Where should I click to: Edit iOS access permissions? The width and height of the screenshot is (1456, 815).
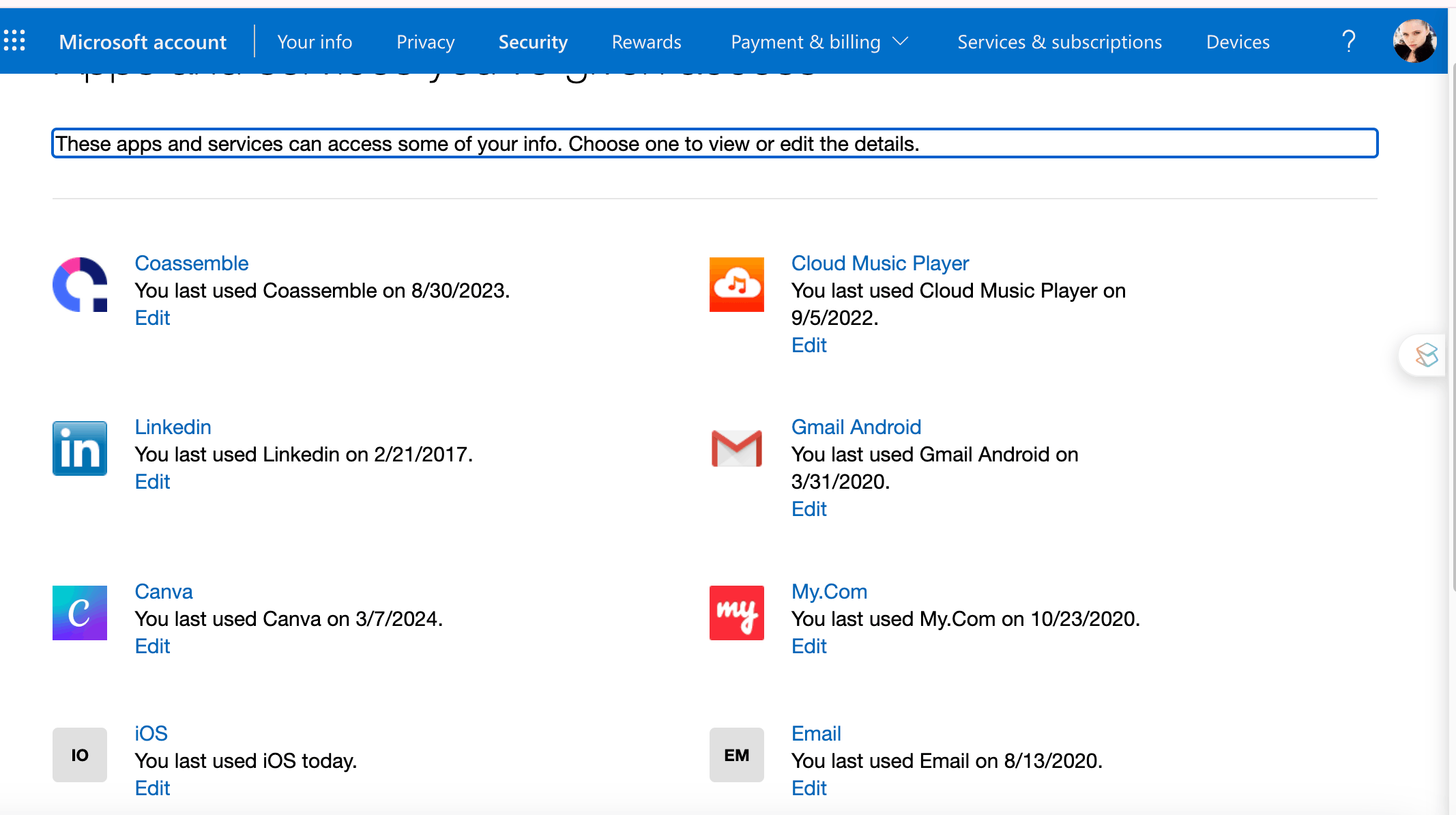coord(152,788)
